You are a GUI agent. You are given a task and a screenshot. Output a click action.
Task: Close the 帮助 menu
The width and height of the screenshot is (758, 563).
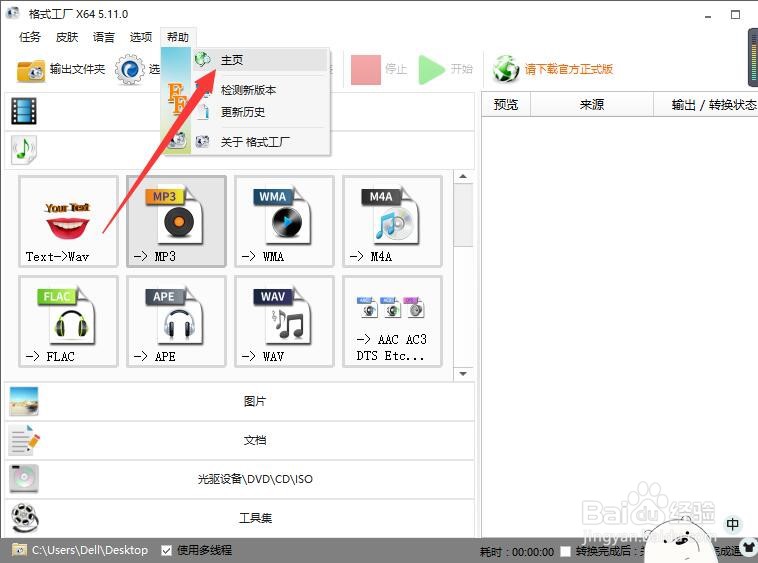pyautogui.click(x=178, y=37)
